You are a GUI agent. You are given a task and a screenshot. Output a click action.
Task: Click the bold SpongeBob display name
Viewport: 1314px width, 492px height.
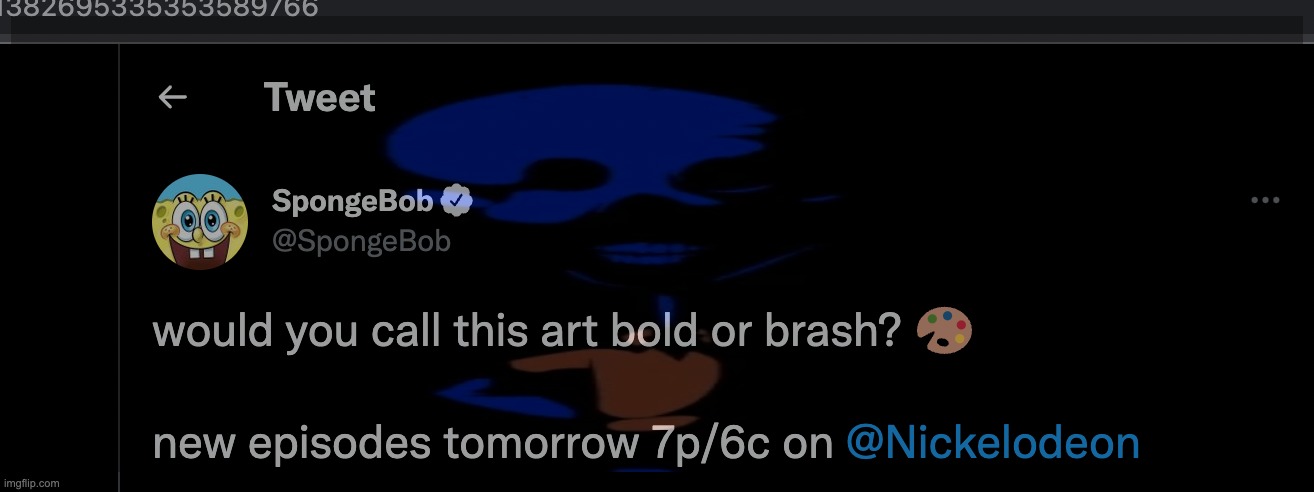coord(352,202)
